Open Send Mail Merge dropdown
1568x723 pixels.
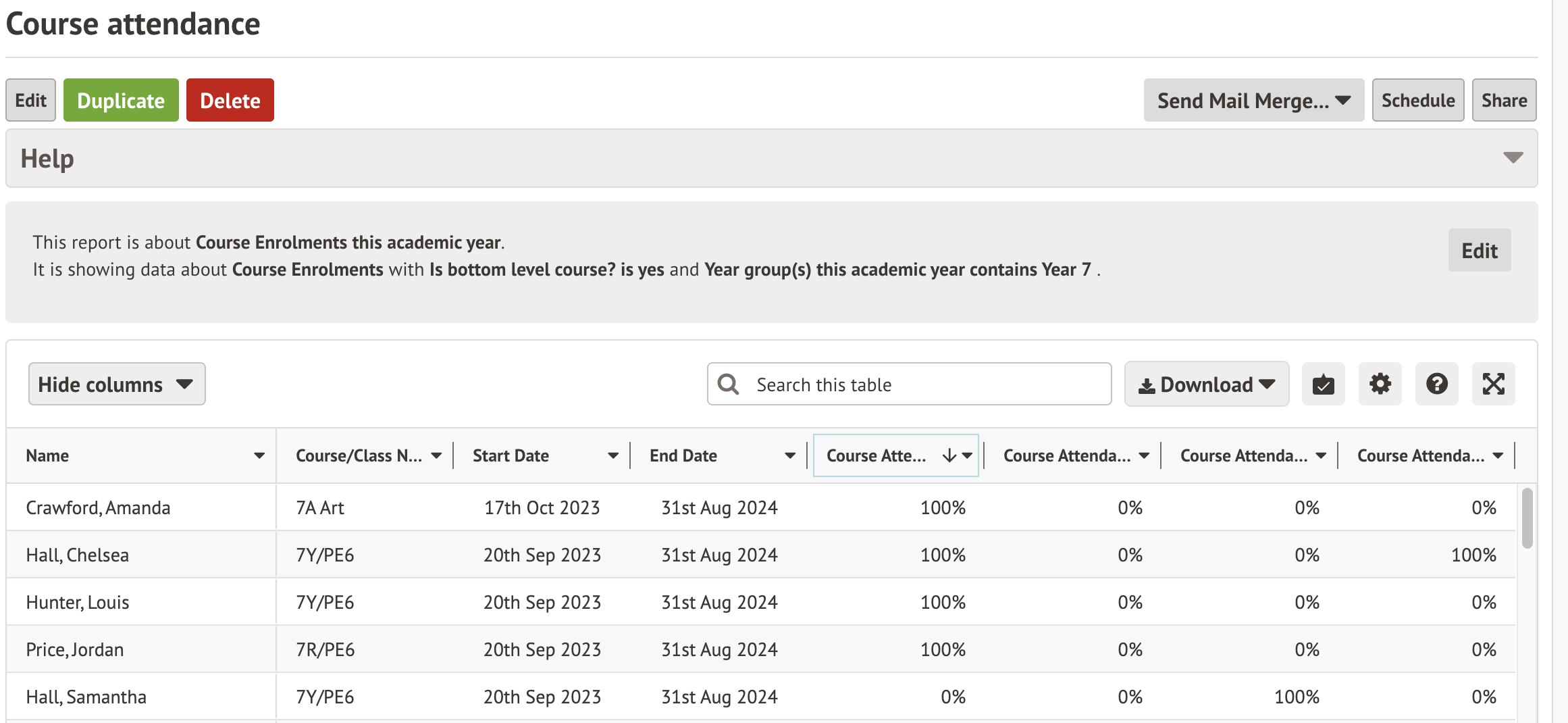coord(1253,101)
